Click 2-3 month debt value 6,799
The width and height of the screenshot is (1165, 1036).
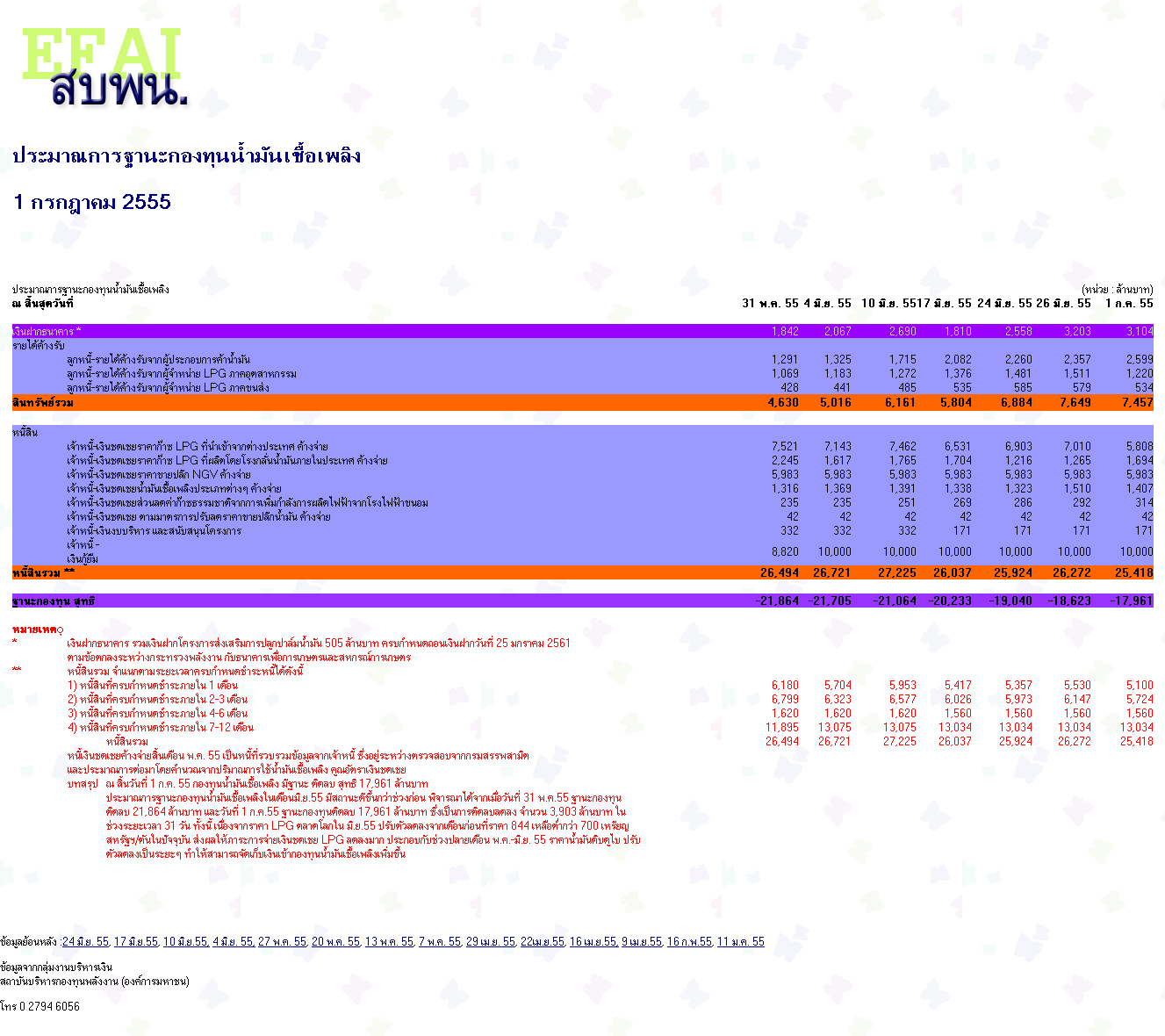click(785, 700)
